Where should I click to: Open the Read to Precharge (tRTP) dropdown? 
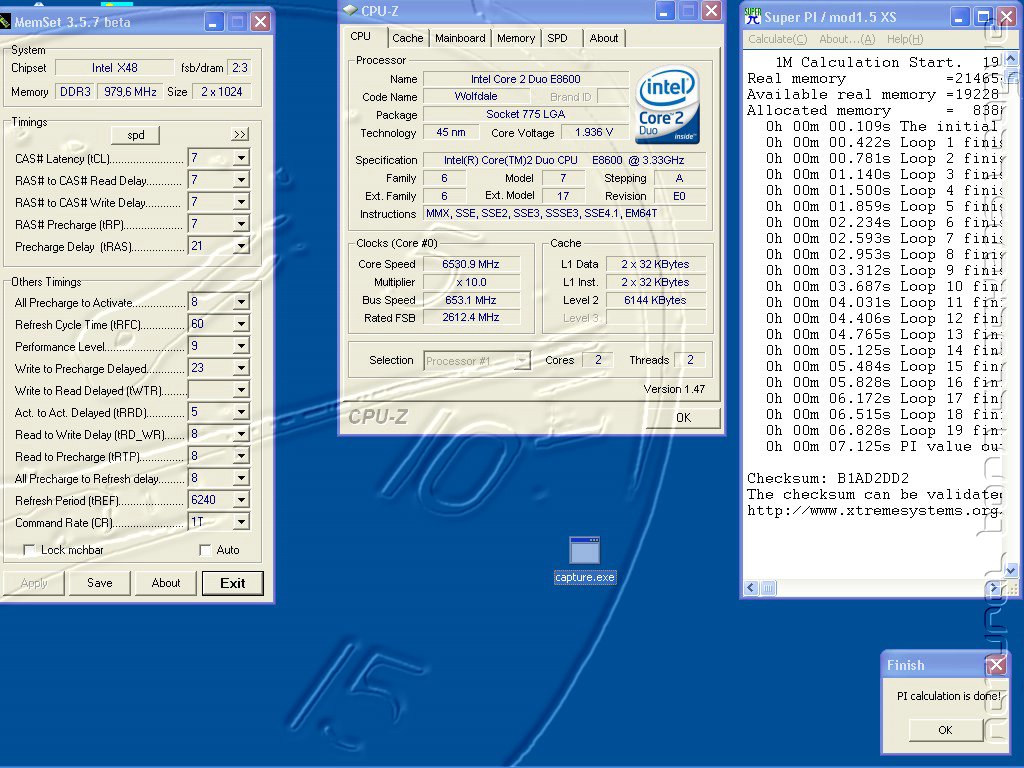coord(242,456)
